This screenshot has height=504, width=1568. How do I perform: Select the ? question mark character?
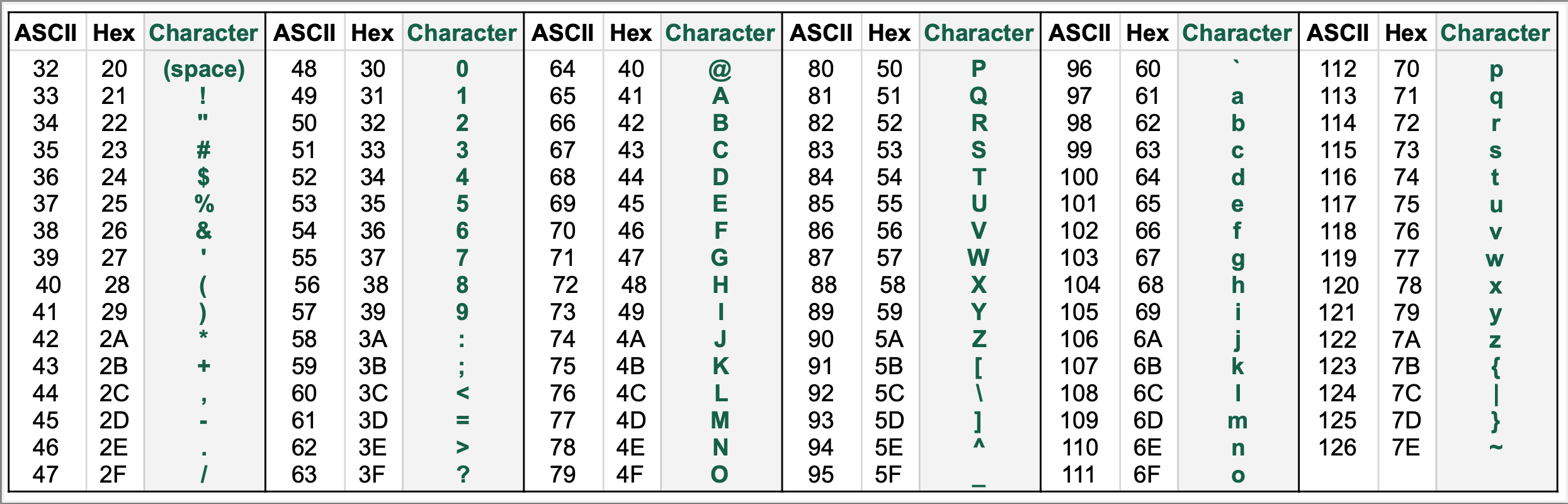tap(463, 474)
